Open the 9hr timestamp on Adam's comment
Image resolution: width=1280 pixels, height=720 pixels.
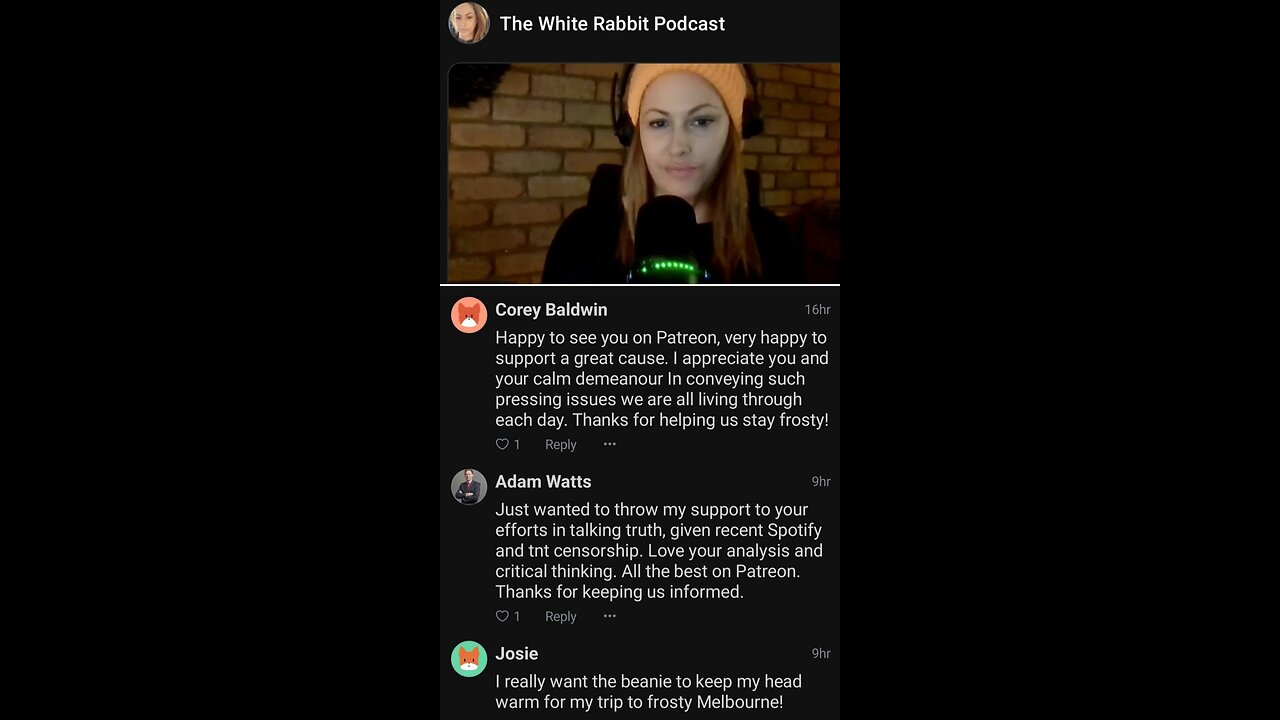point(821,482)
